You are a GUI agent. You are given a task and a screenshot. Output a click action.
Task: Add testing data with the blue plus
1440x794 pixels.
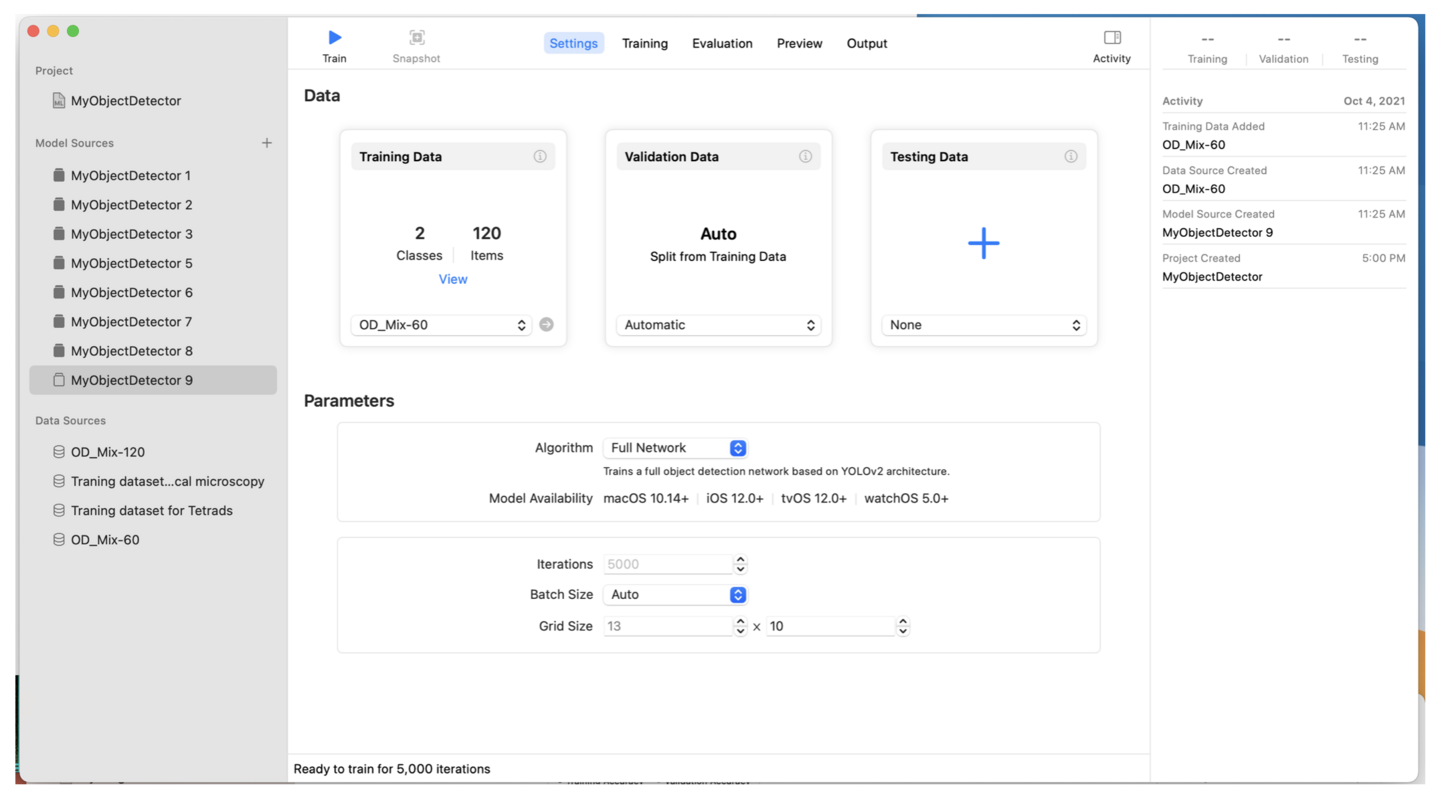(983, 243)
